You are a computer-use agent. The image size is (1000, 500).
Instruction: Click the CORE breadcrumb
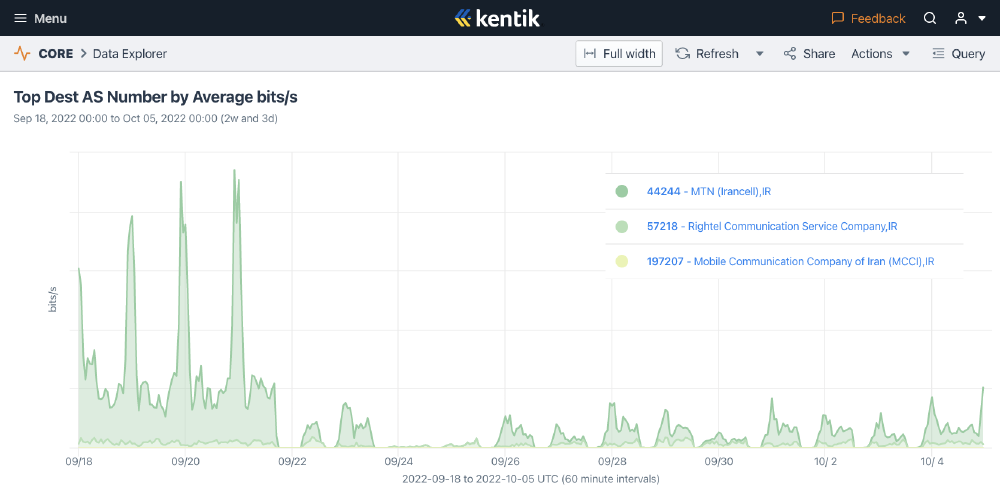click(55, 54)
